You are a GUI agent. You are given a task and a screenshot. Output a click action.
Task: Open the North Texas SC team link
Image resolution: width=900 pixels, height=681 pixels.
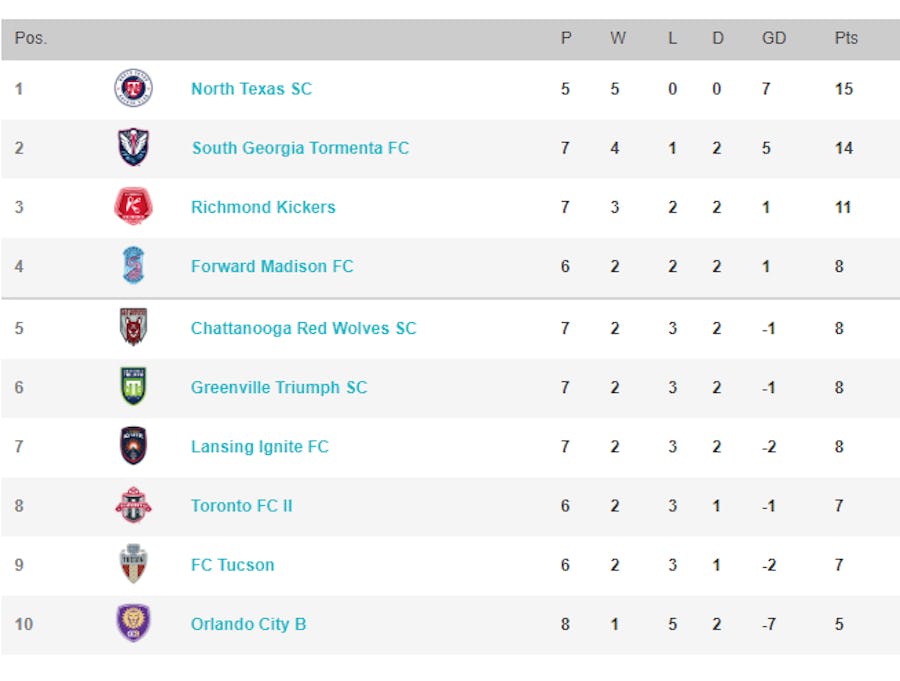pyautogui.click(x=251, y=89)
